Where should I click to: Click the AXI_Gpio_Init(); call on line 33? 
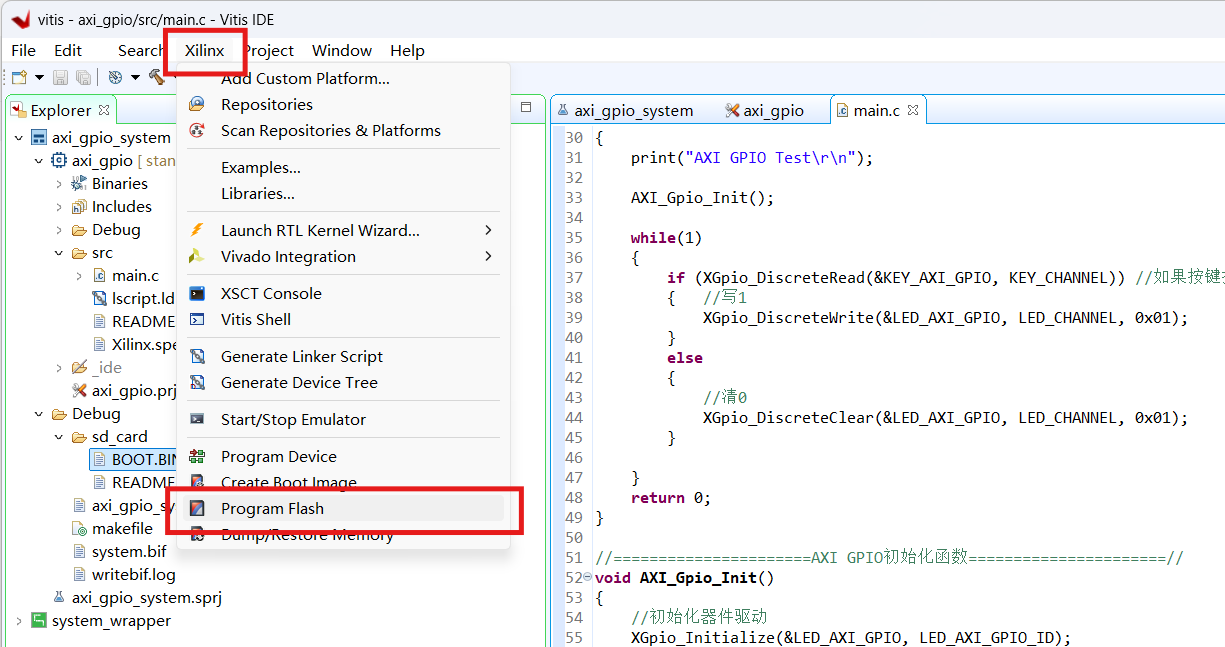click(x=702, y=198)
